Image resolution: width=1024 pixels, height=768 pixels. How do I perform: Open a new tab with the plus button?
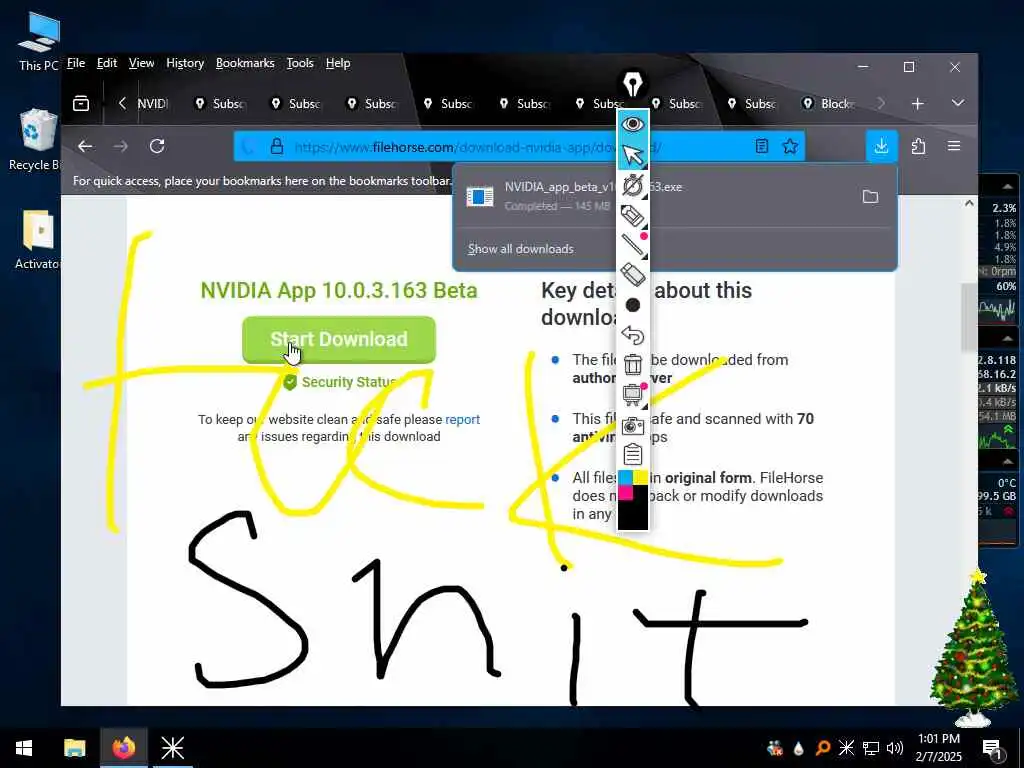[x=918, y=103]
